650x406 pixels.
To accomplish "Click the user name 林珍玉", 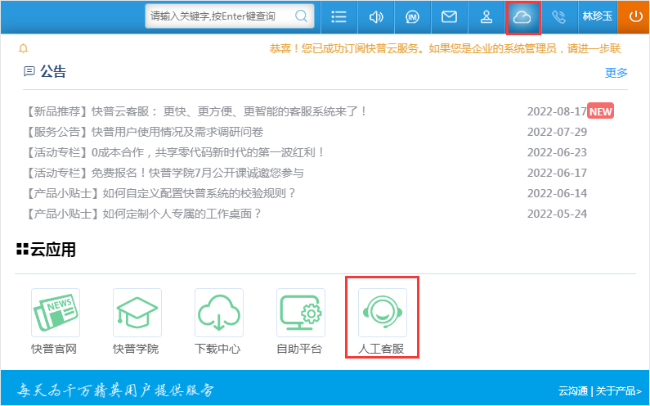I will pyautogui.click(x=596, y=17).
